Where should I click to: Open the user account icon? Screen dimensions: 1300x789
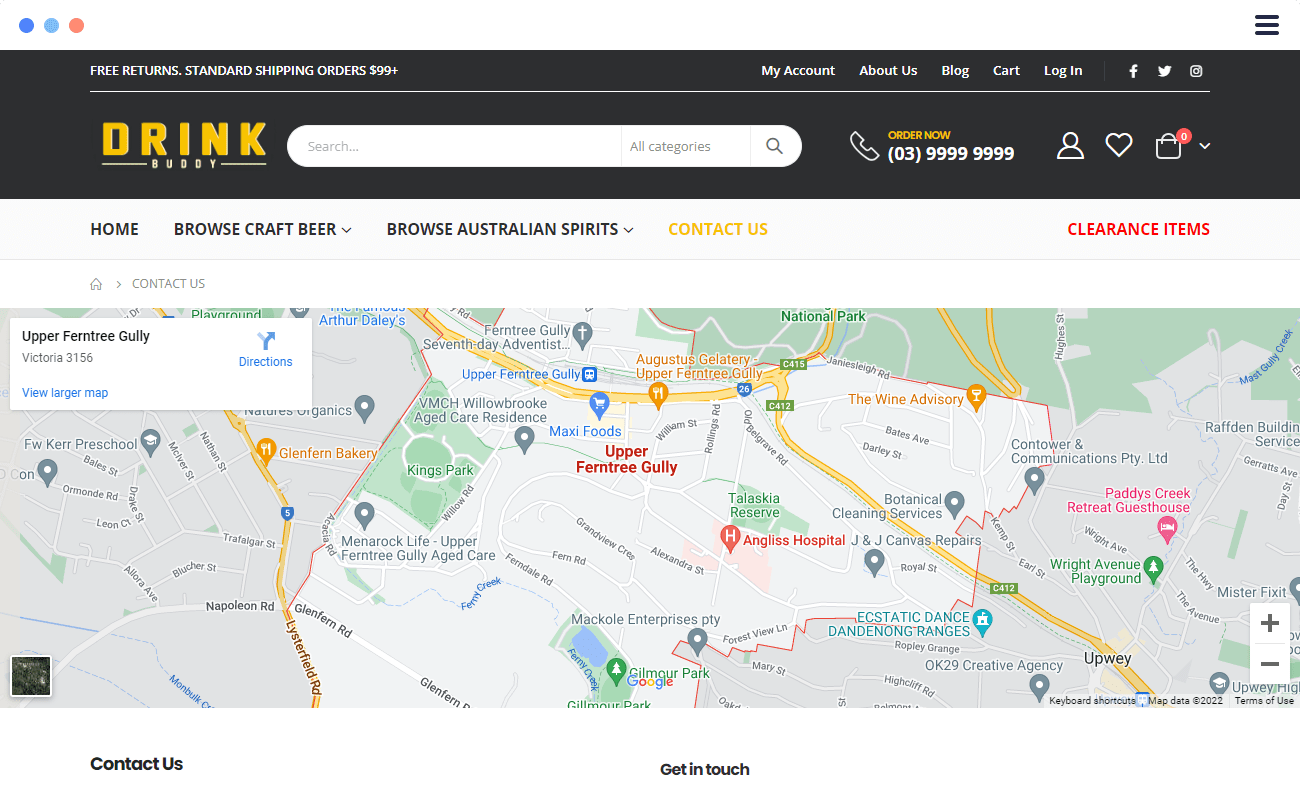[1070, 146]
